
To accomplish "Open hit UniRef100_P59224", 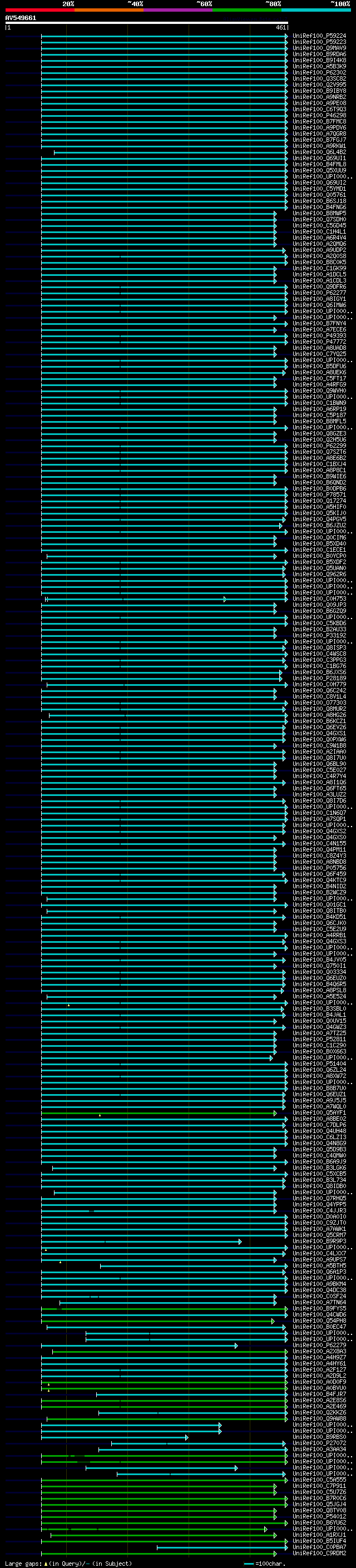I will [319, 36].
